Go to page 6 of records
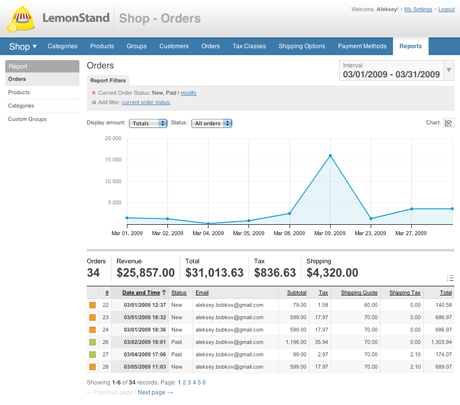This screenshot has height=405, width=460. (x=204, y=382)
